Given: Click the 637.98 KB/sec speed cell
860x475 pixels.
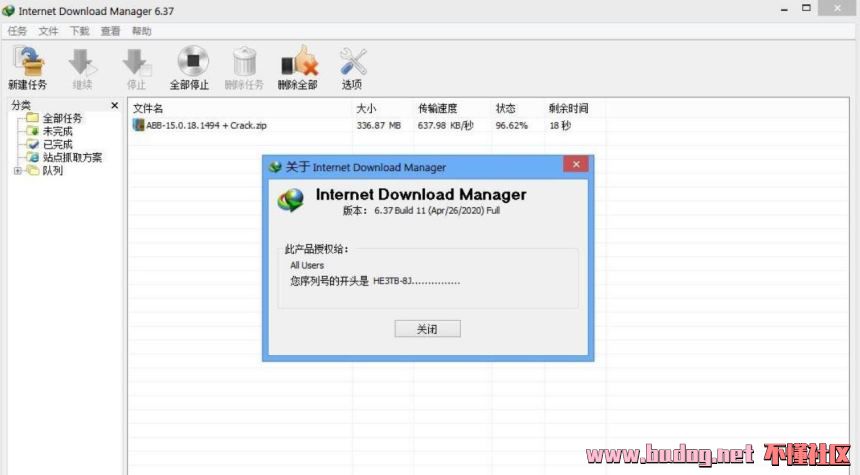Looking at the screenshot, I should pyautogui.click(x=445, y=126).
